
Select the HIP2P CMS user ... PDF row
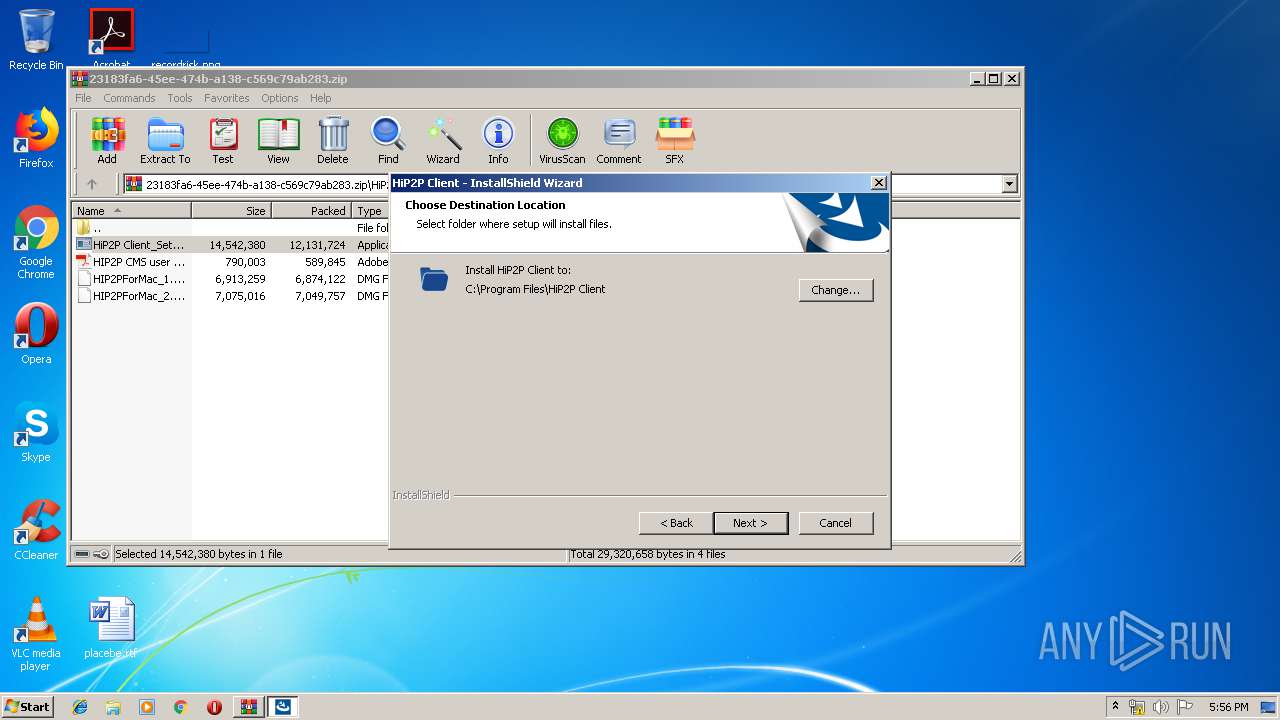[230, 262]
